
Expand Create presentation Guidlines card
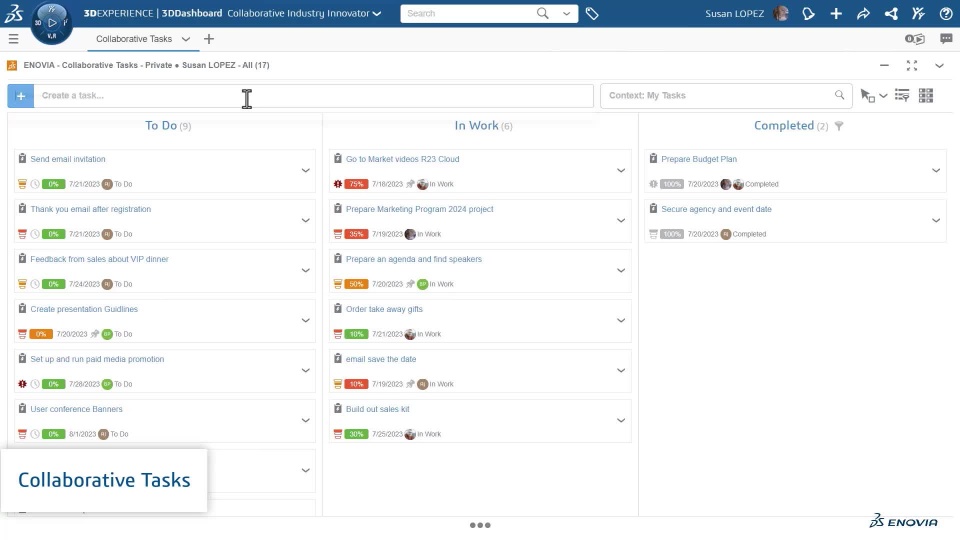pos(306,321)
